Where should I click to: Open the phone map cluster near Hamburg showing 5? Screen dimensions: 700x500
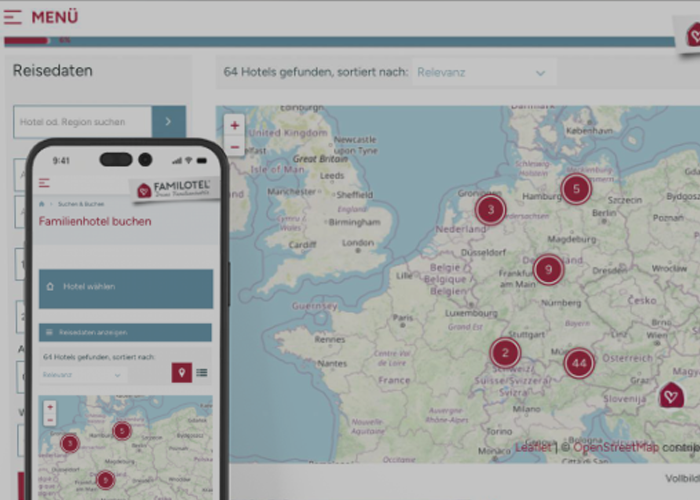(x=122, y=431)
